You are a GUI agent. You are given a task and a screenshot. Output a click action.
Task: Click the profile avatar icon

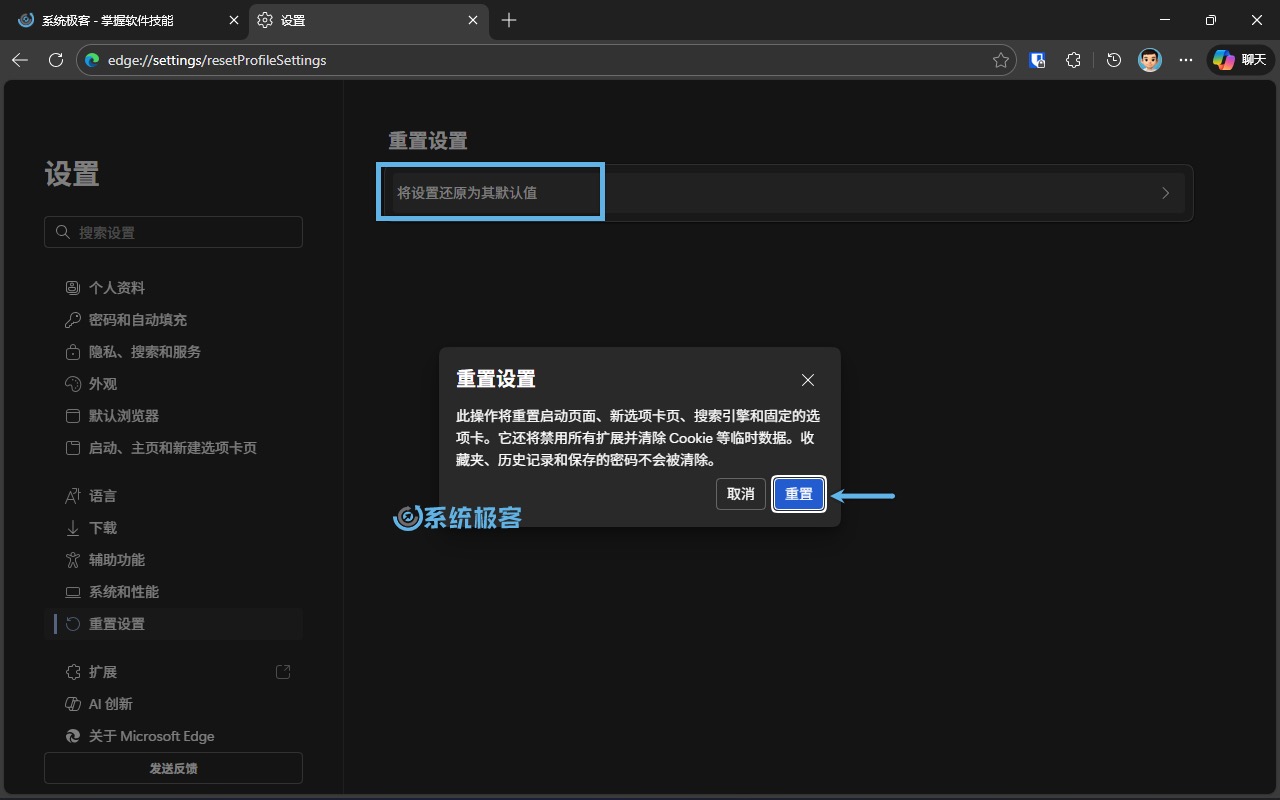pyautogui.click(x=1149, y=59)
